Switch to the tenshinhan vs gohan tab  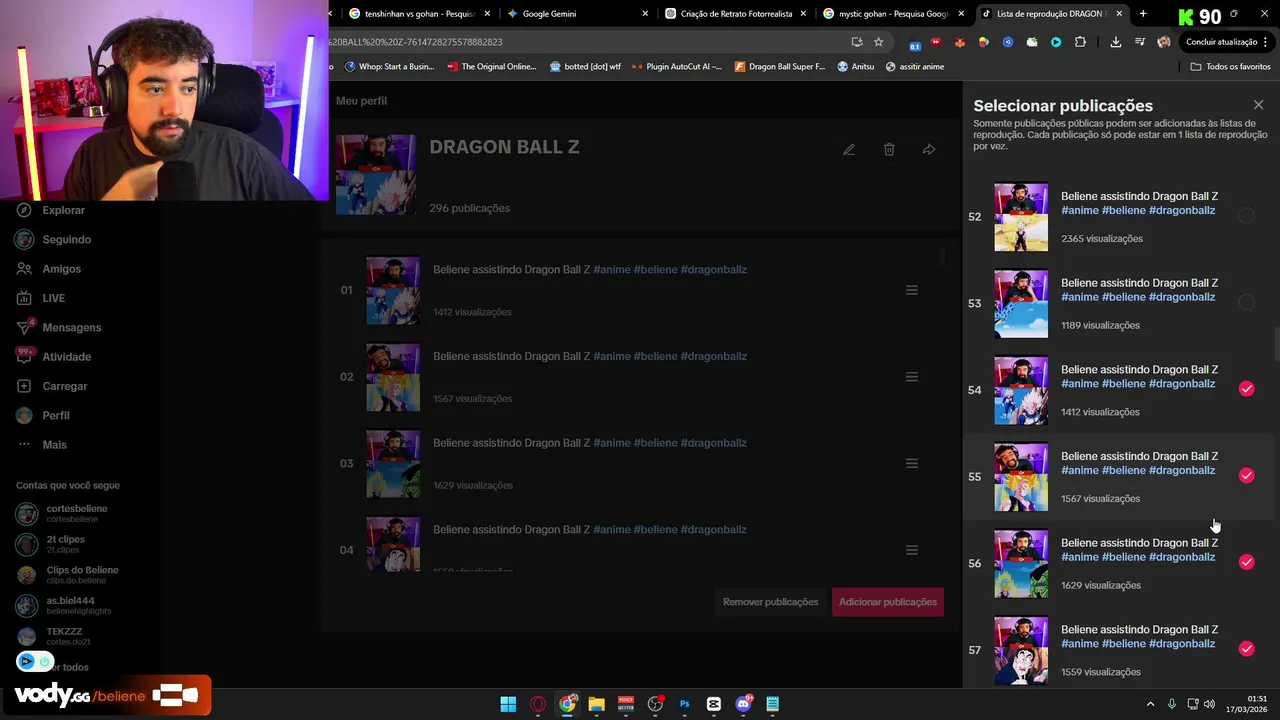420,14
